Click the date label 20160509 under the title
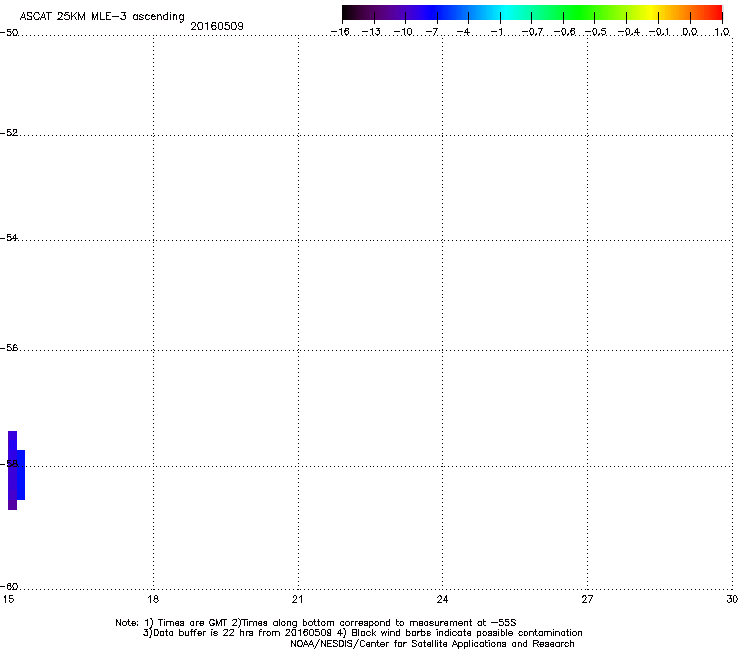 coord(217,26)
